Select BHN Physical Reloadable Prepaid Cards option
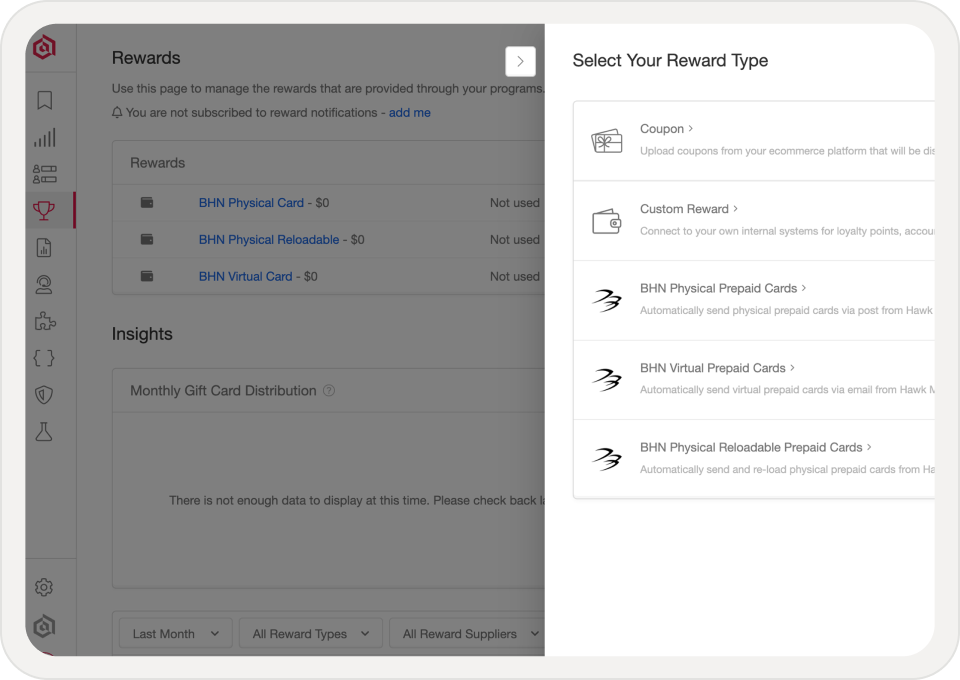960x680 pixels. click(x=756, y=447)
